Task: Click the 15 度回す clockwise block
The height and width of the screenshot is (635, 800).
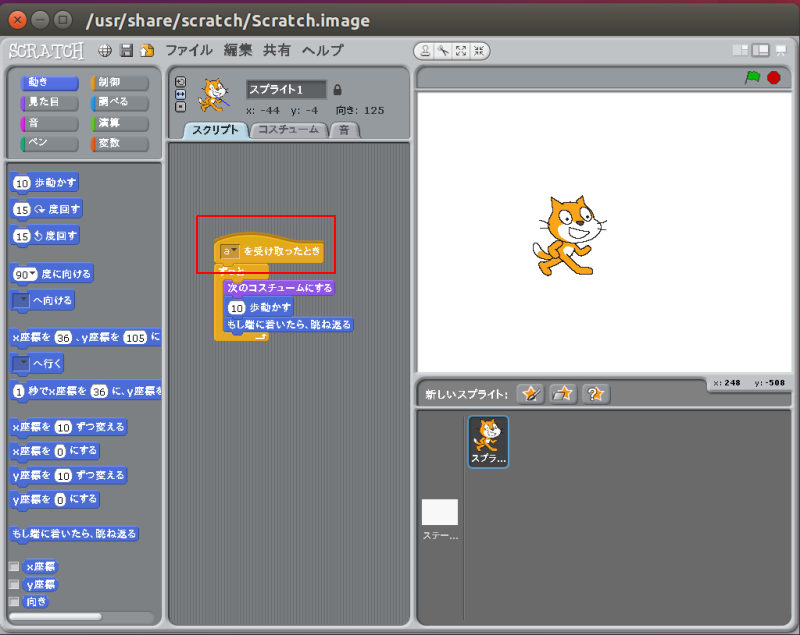Action: tap(46, 210)
